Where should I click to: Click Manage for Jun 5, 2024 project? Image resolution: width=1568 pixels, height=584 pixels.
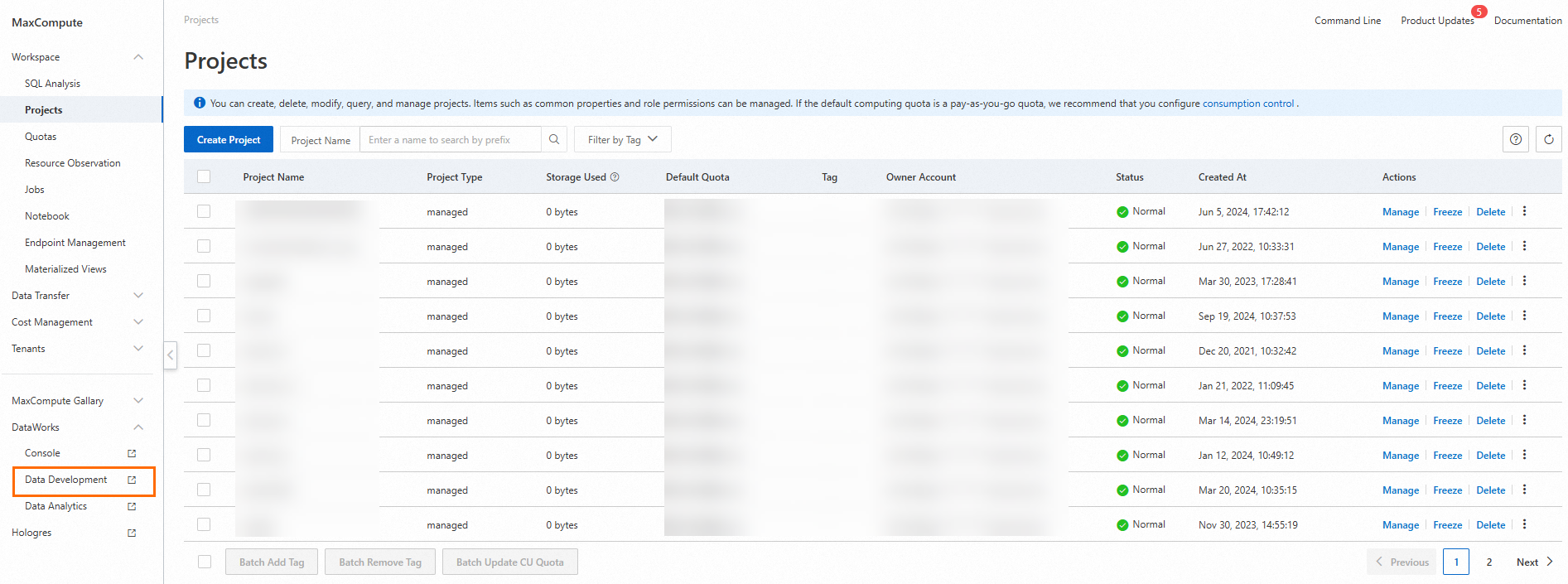tap(1401, 212)
